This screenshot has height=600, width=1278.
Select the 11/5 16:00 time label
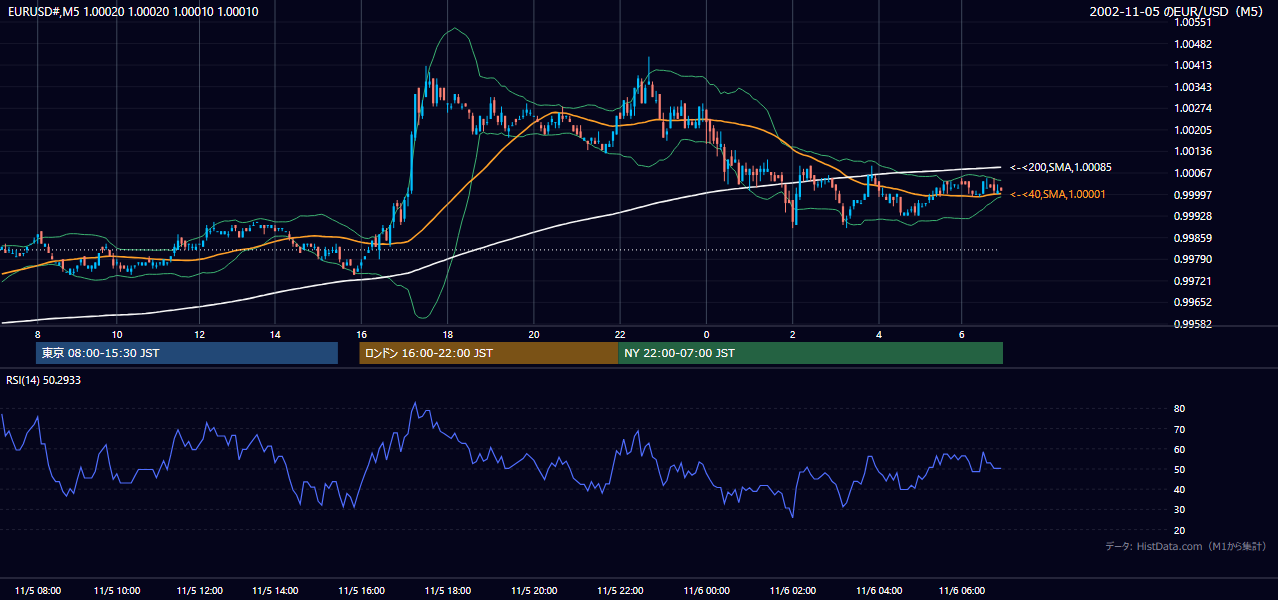coord(361,590)
